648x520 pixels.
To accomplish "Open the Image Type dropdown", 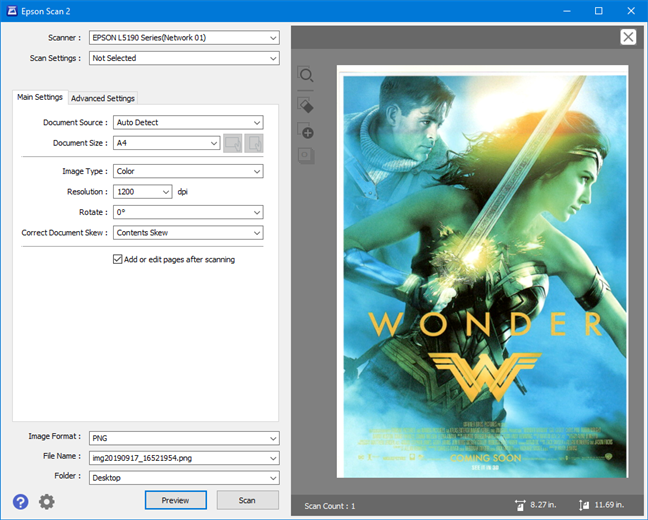I will [187, 171].
